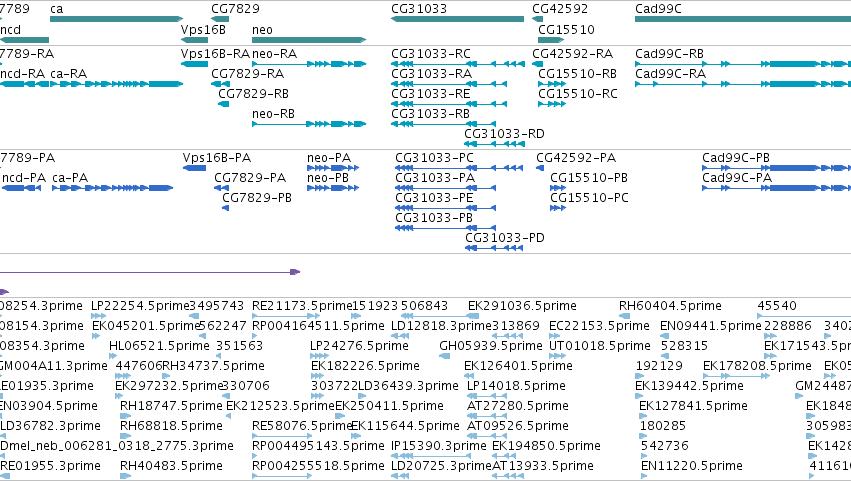
Task: Select protein ncd-PA
Action: pos(22,188)
